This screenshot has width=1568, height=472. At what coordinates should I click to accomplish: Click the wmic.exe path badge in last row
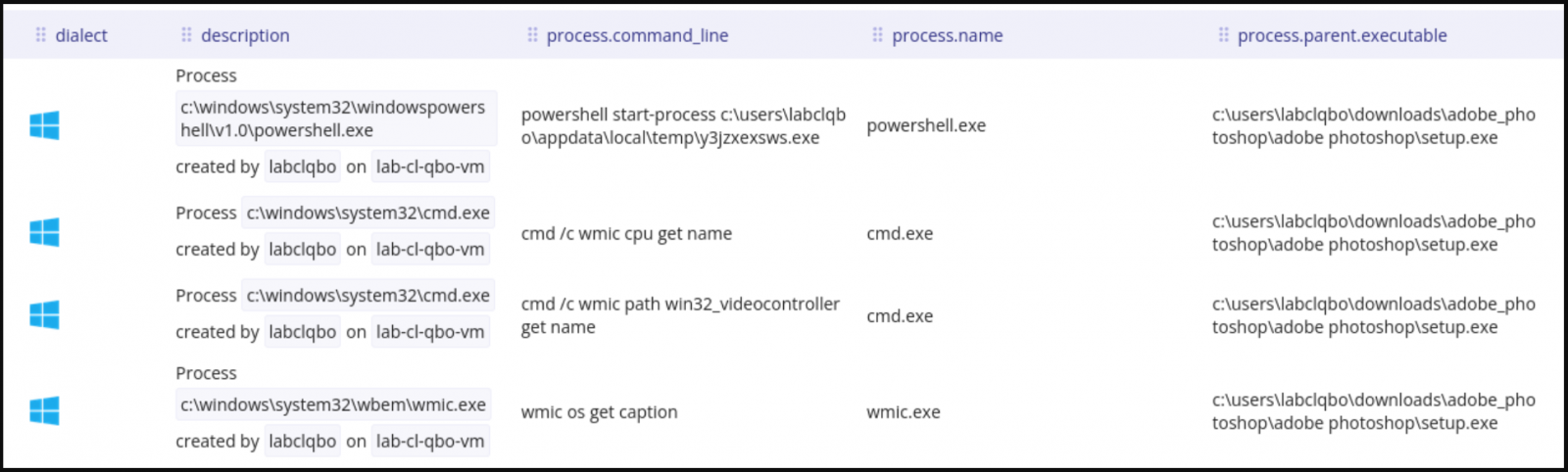click(x=333, y=404)
